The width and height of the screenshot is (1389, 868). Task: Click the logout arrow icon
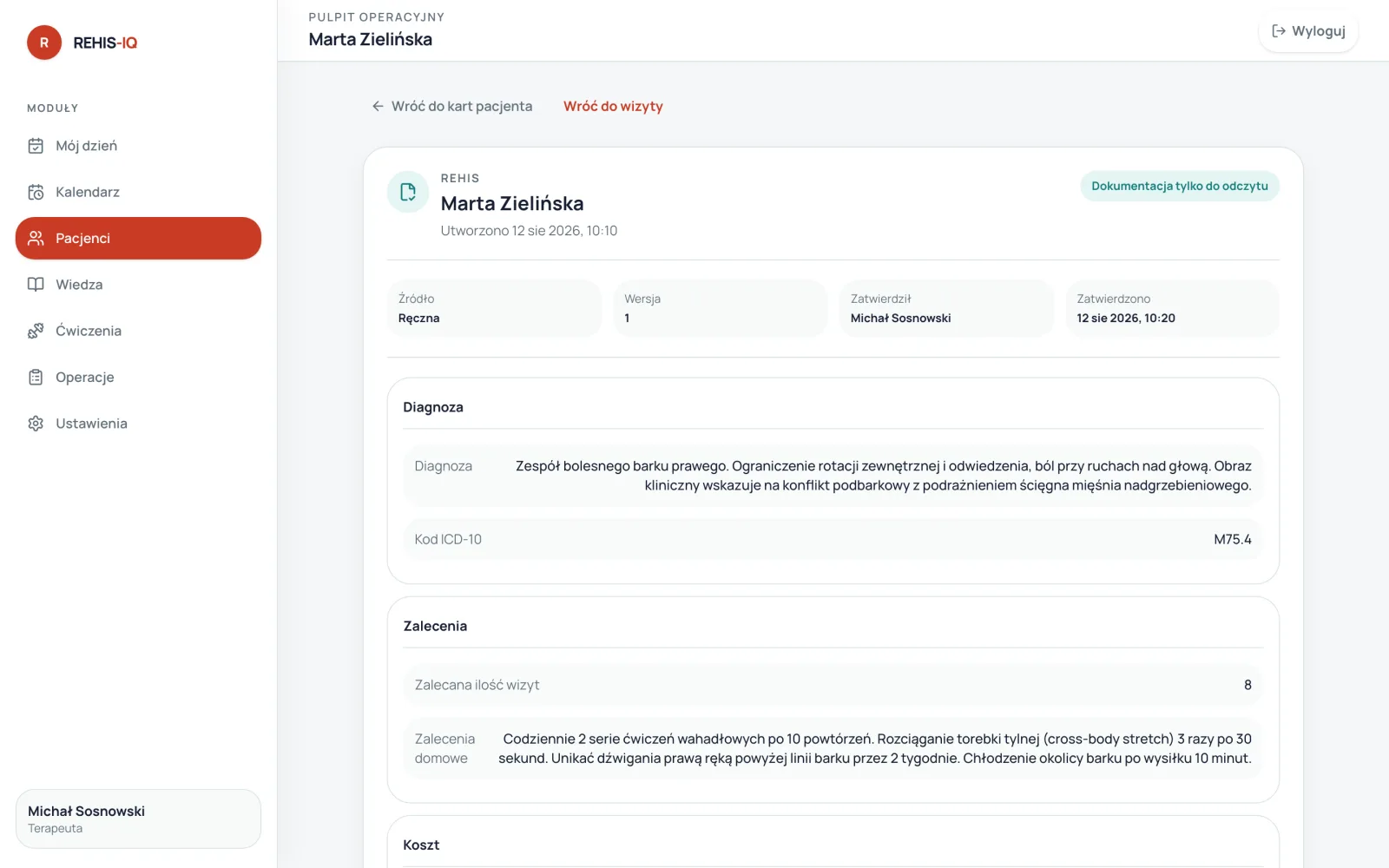point(1279,31)
